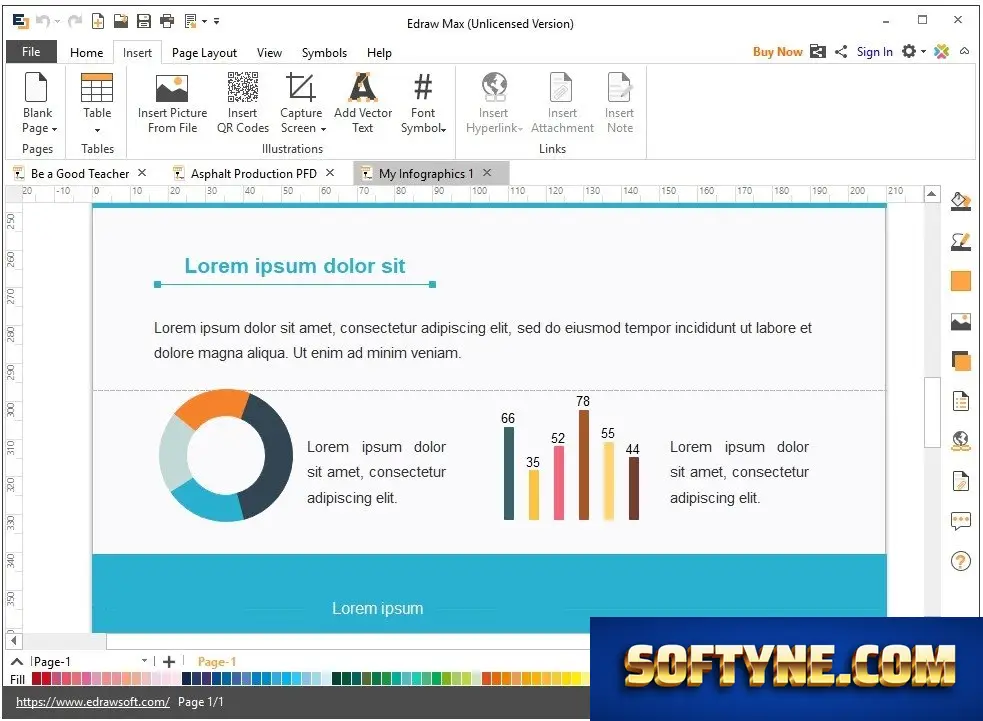Open the comment panel in sidebar
983x721 pixels.
(960, 520)
